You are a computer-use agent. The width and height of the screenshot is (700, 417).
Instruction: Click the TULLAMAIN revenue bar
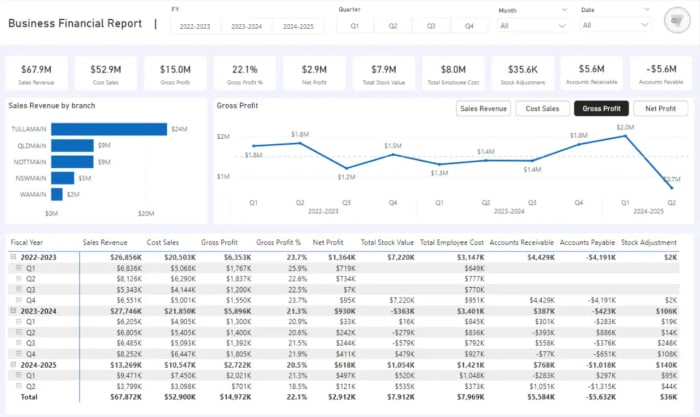(x=109, y=129)
